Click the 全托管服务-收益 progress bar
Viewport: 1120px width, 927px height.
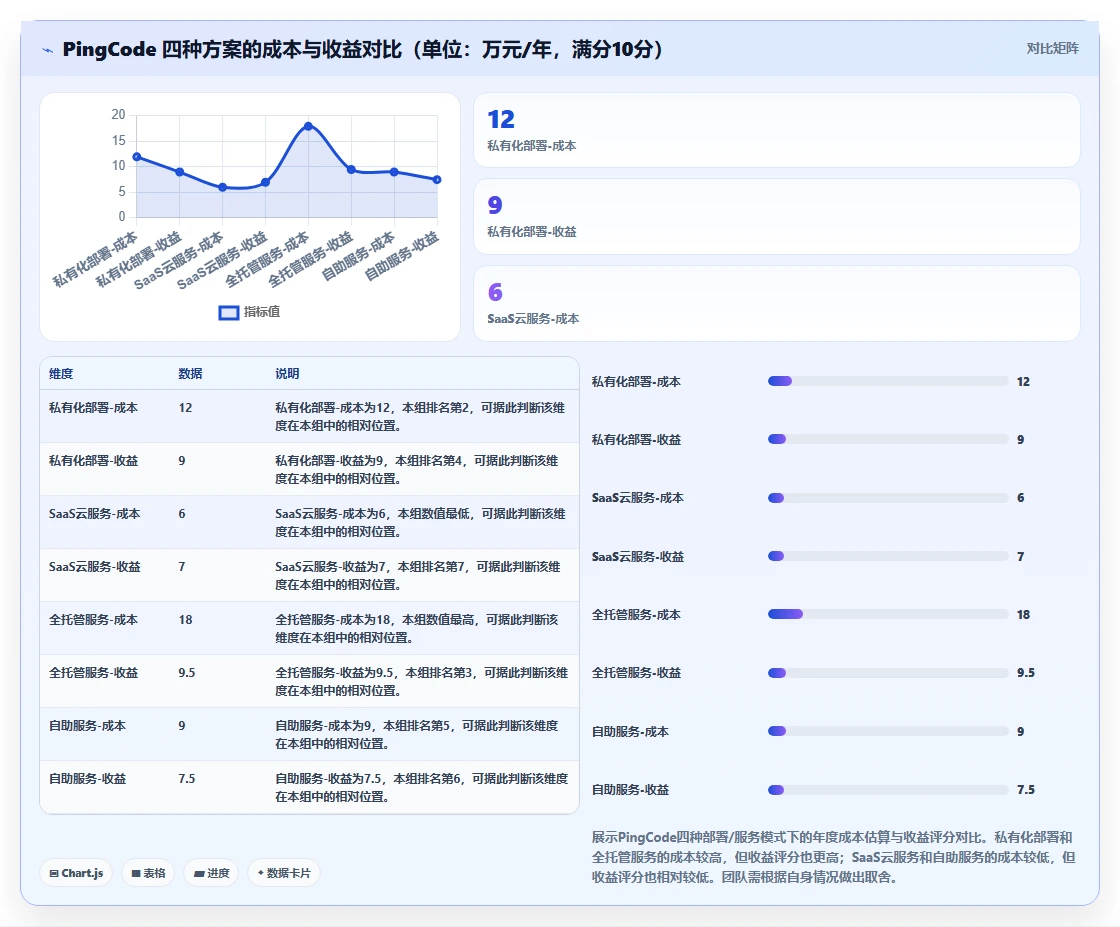[888, 673]
